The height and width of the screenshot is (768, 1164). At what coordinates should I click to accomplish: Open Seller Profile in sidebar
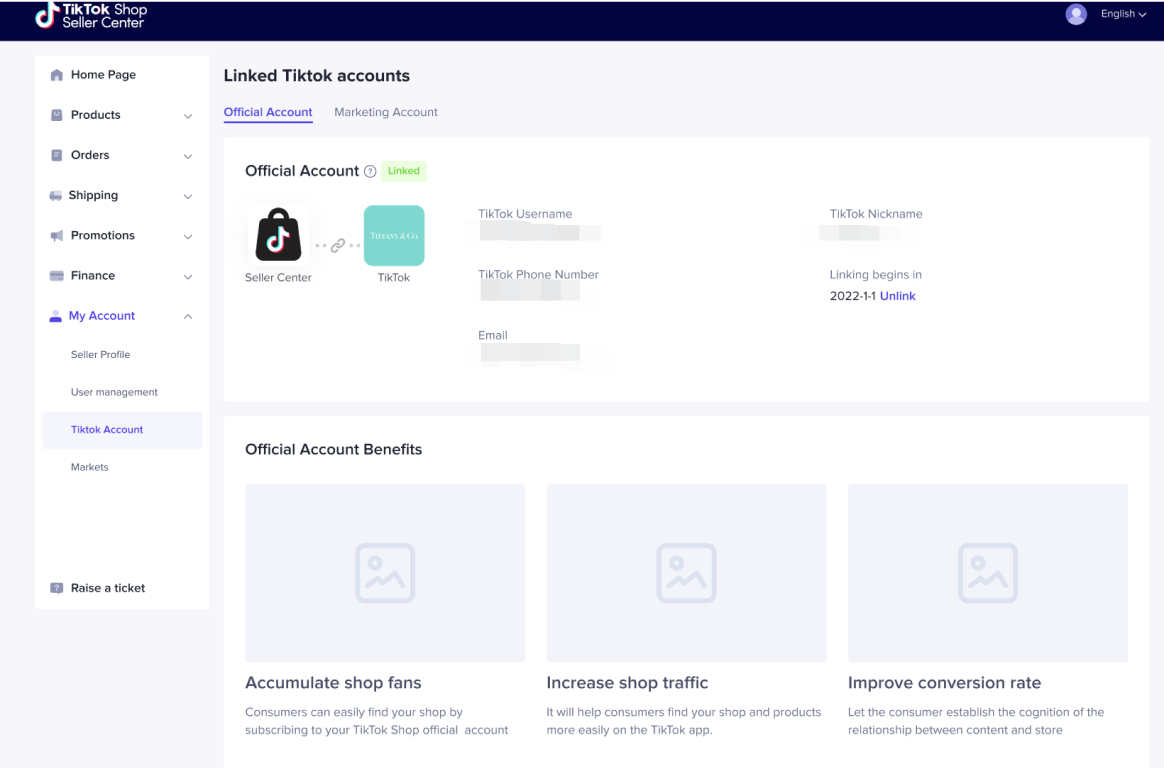point(100,355)
